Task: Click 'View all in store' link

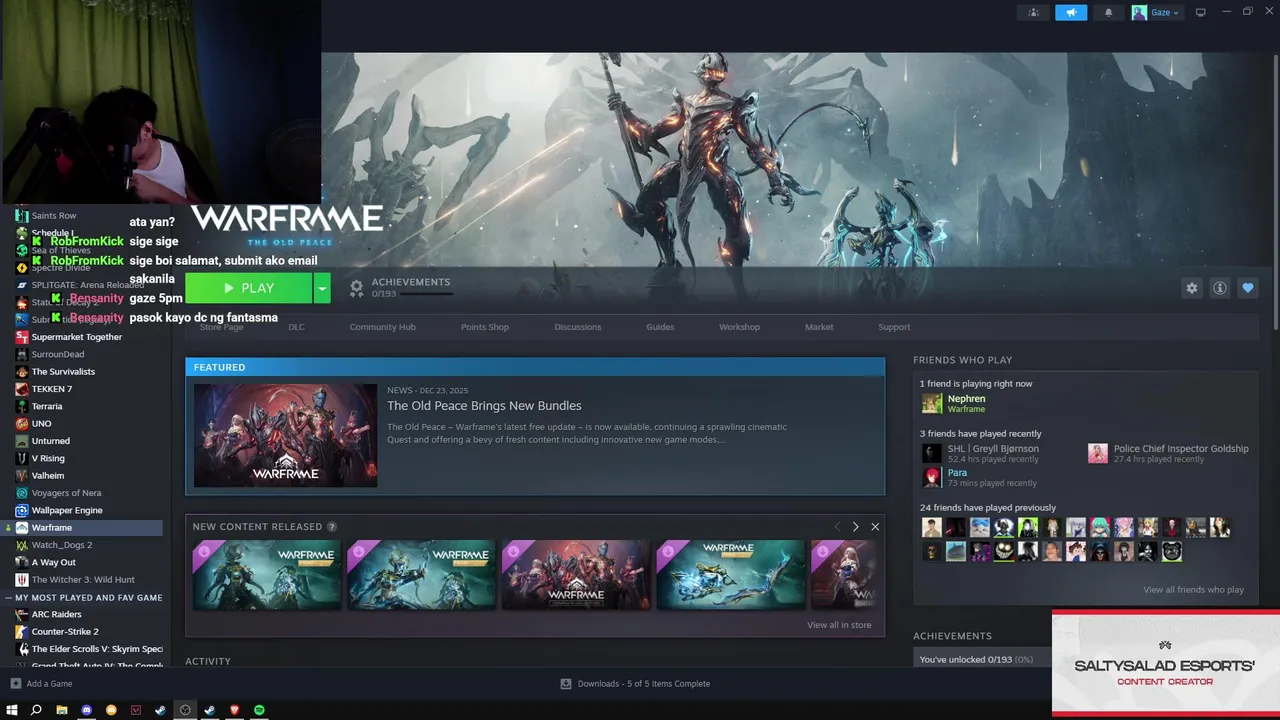Action: point(839,625)
